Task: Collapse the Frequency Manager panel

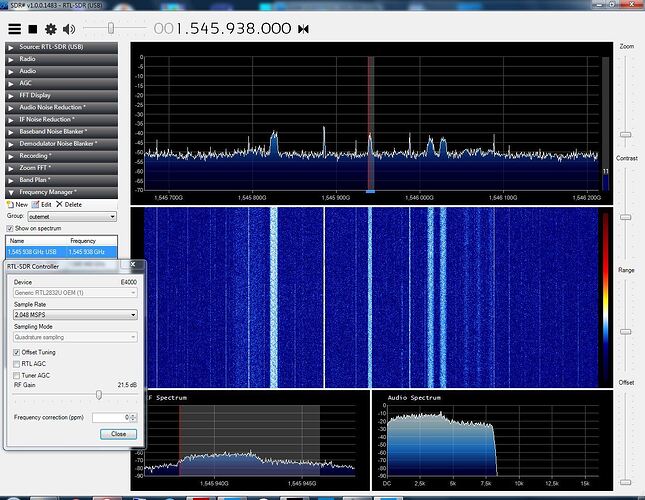Action: pyautogui.click(x=61, y=192)
